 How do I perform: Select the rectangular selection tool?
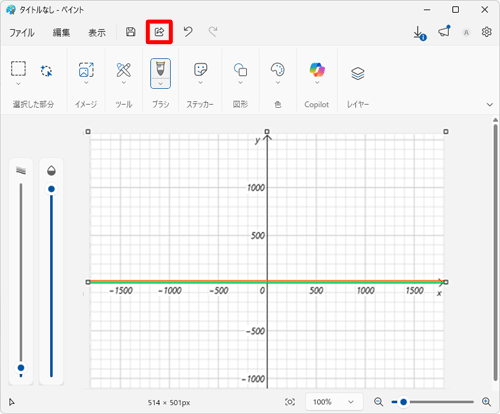point(18,69)
